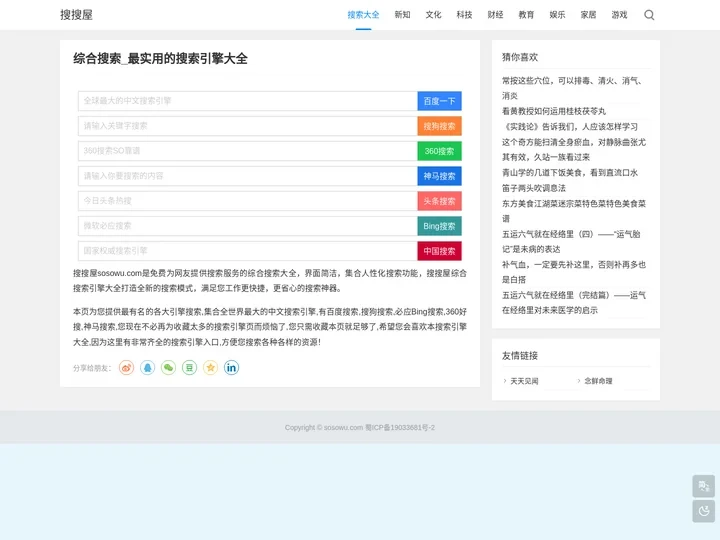Open the 搜索大全 nav tab
This screenshot has height=540, width=720.
363,15
